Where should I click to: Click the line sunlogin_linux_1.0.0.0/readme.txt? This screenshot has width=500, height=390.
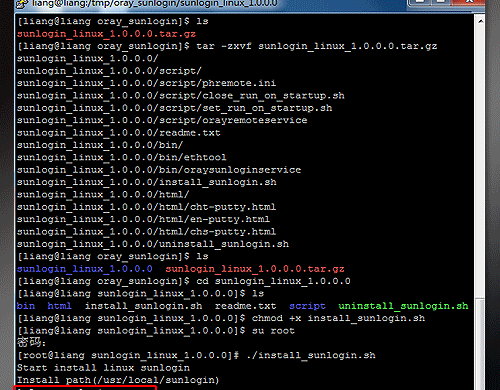pyautogui.click(x=119, y=133)
